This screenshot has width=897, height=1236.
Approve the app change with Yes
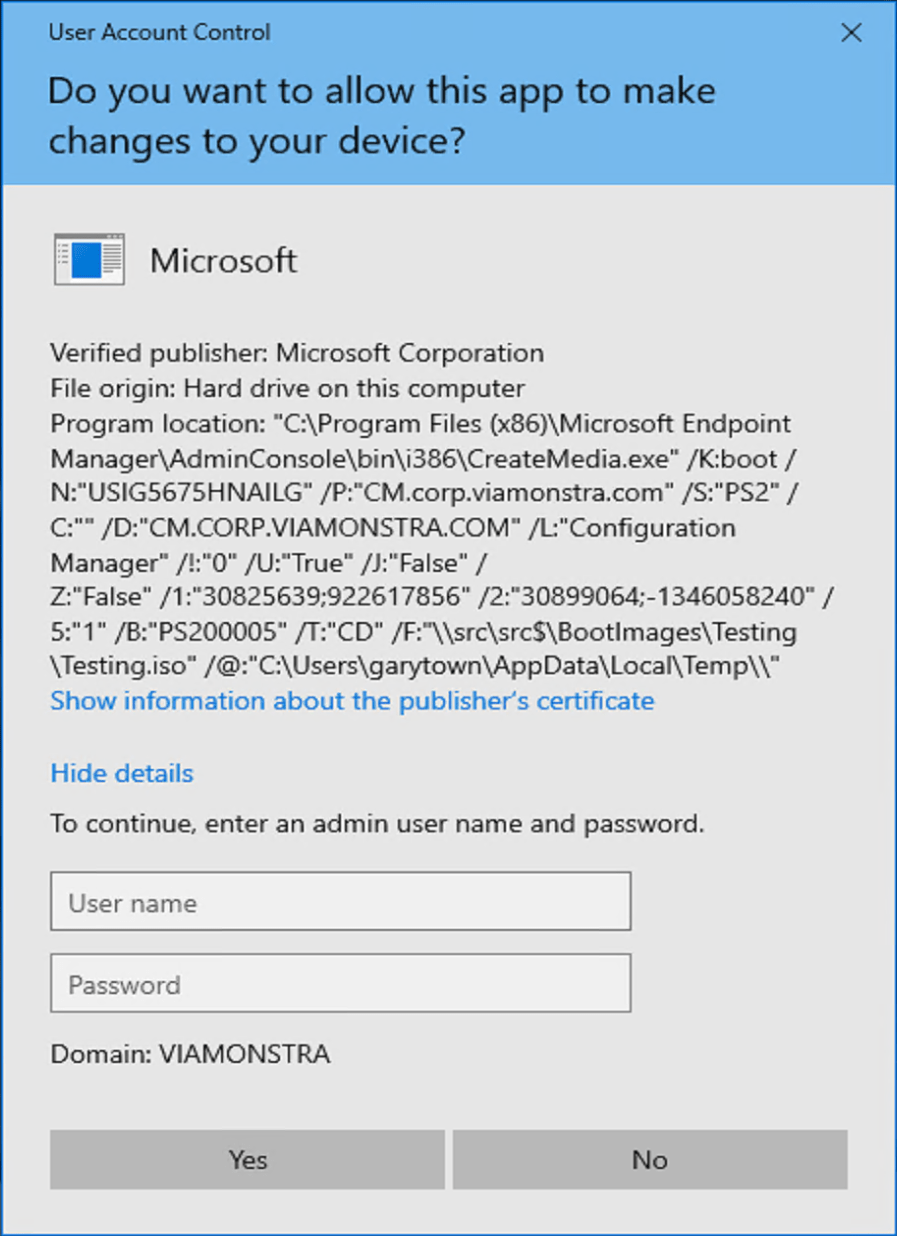[246, 1160]
